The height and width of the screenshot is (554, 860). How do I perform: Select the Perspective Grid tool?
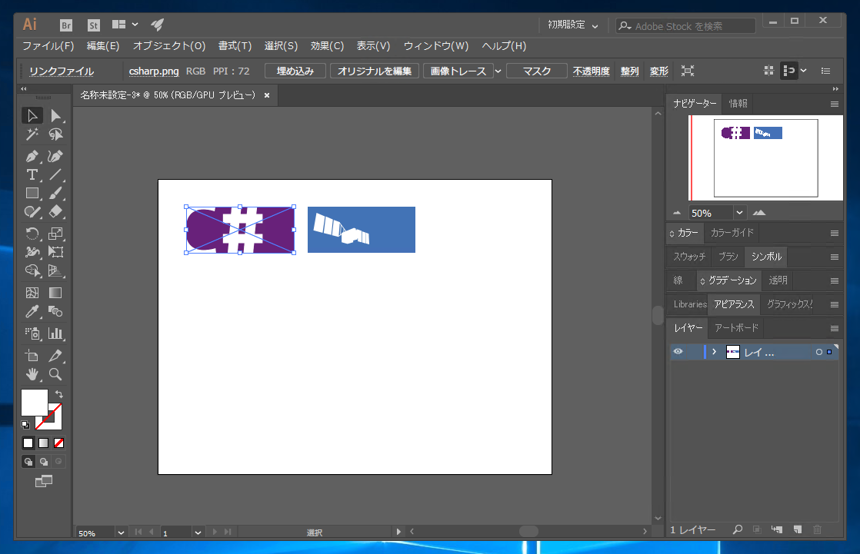55,271
